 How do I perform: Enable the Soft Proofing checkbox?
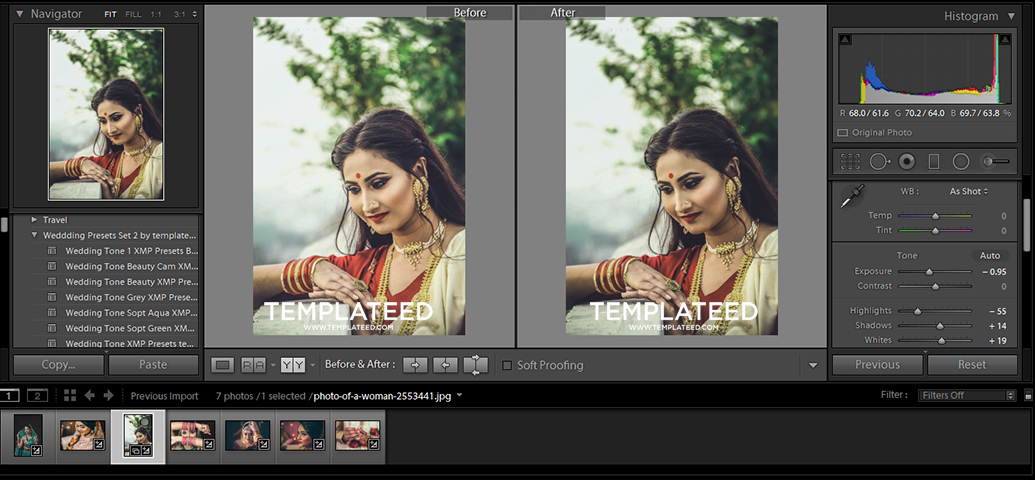tap(507, 365)
